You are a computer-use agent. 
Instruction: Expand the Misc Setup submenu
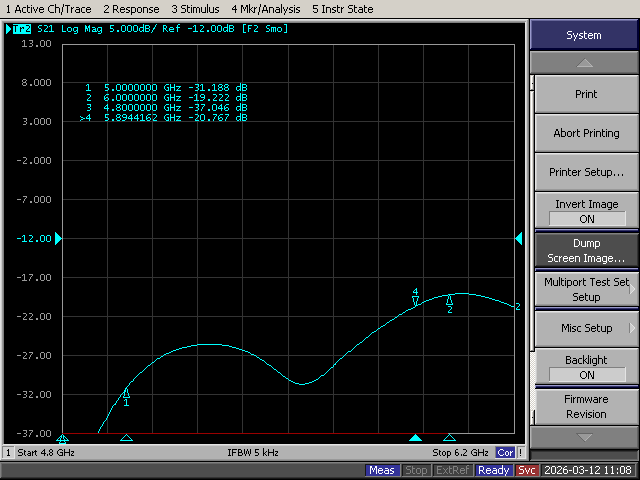tap(587, 328)
